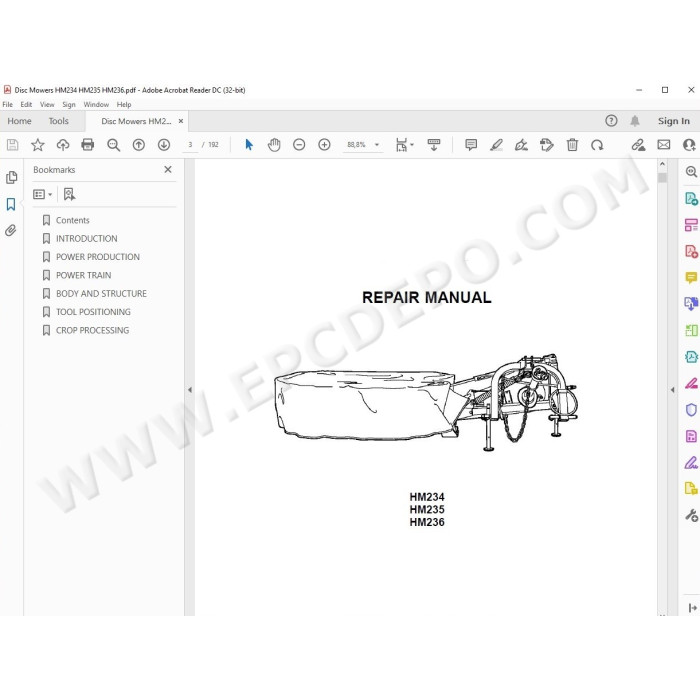Open the 88.8% zoom dropdown
Image resolution: width=700 pixels, height=700 pixels.
[377, 145]
